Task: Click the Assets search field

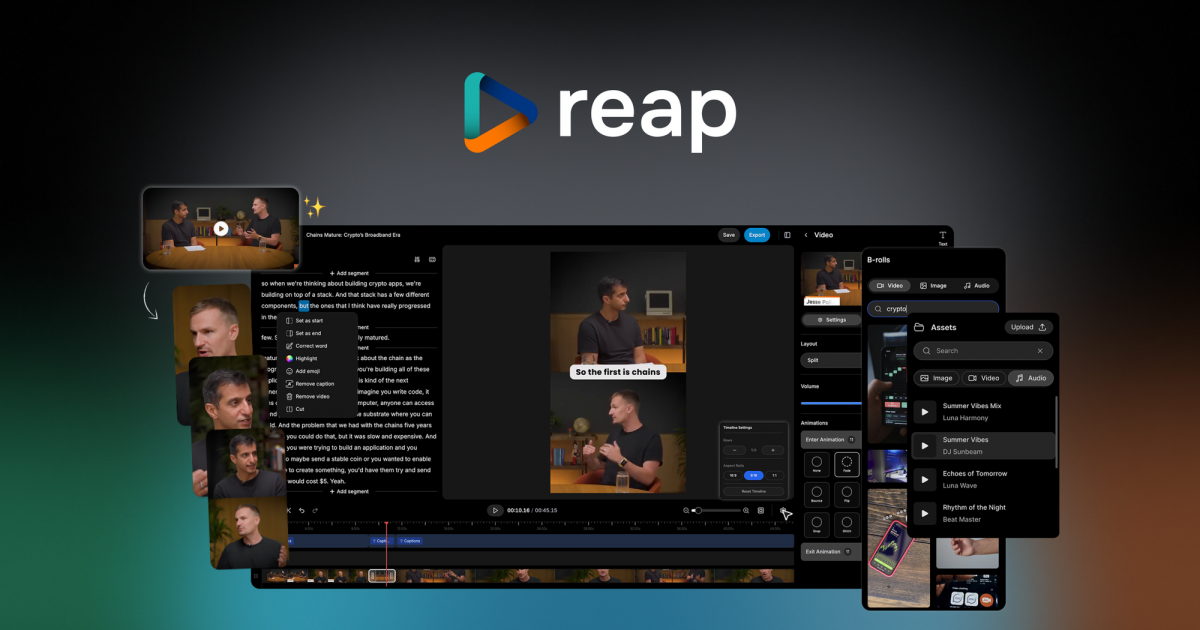Action: point(984,351)
